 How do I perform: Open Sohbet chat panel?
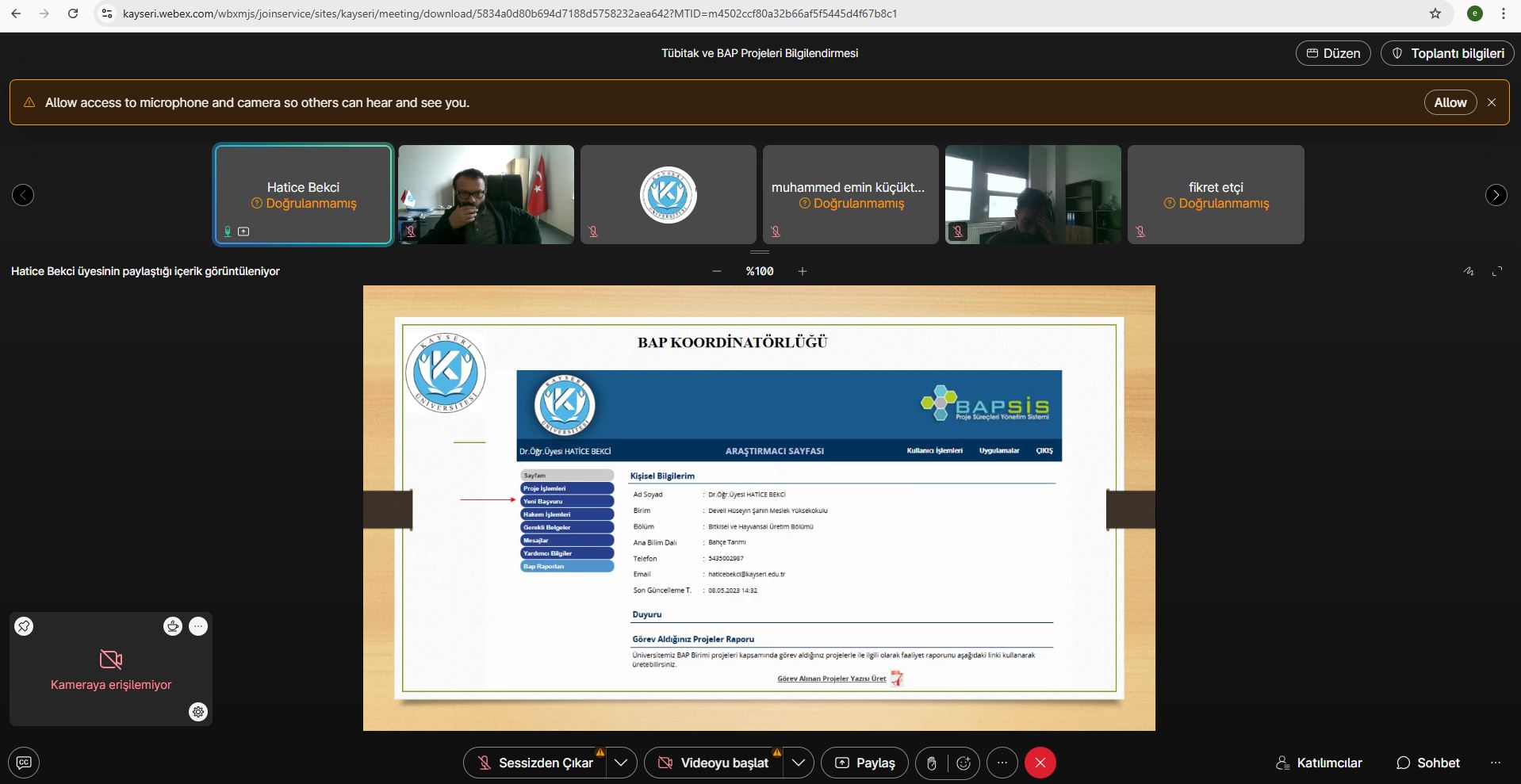1428,763
